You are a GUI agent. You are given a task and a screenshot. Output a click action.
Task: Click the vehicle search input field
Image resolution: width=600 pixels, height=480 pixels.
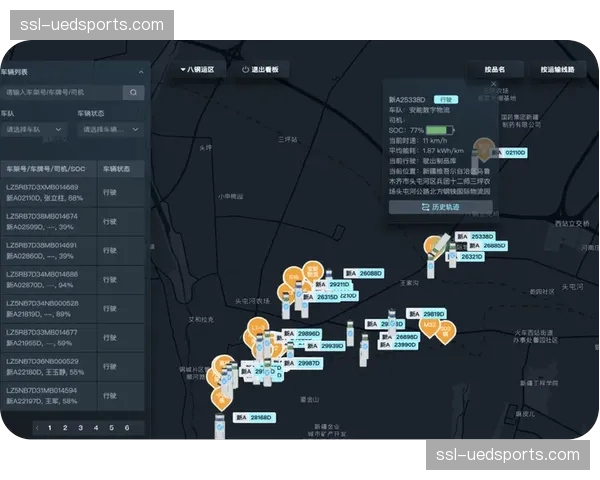[62, 92]
